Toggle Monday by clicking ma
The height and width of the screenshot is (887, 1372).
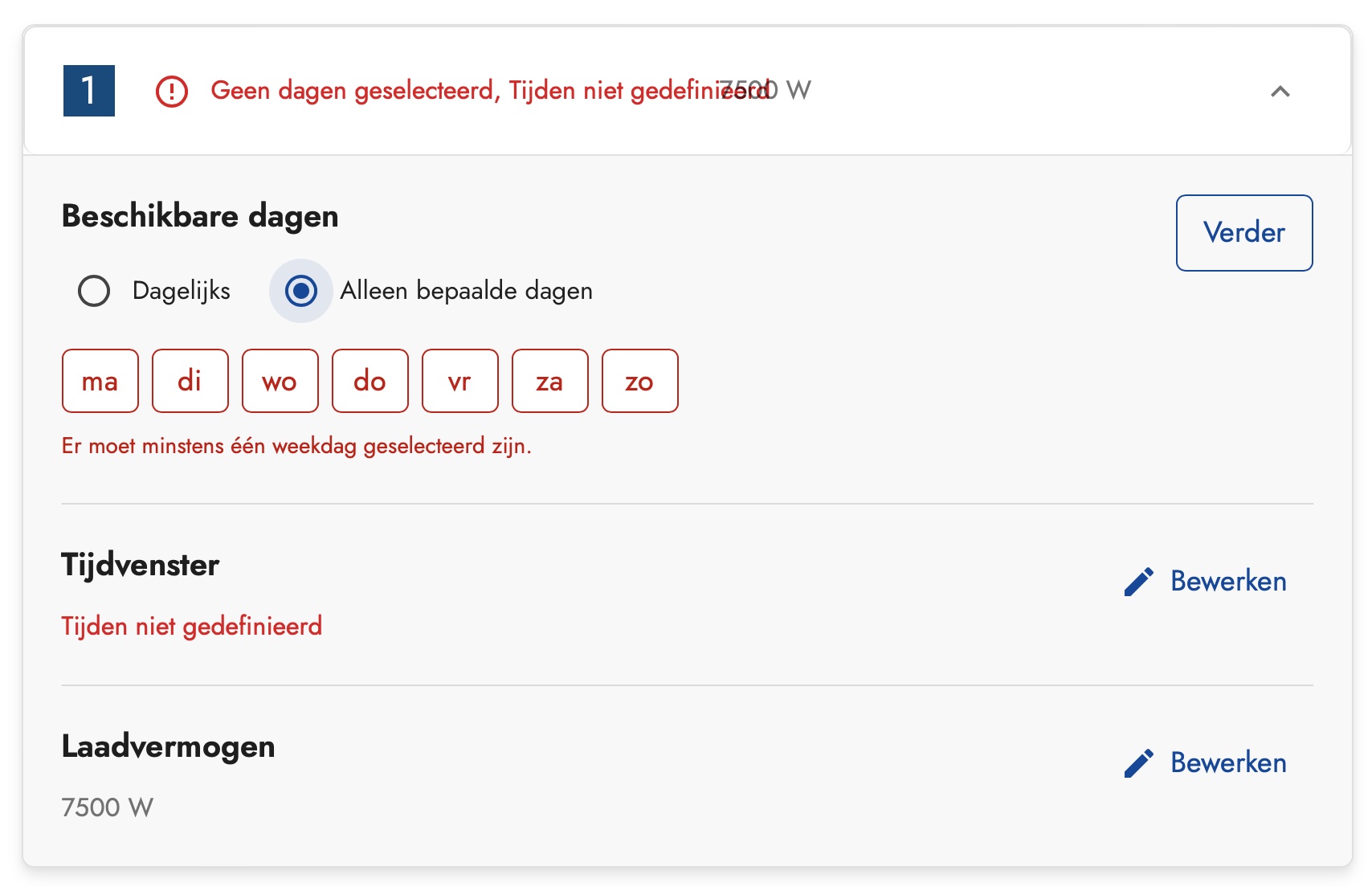(100, 381)
